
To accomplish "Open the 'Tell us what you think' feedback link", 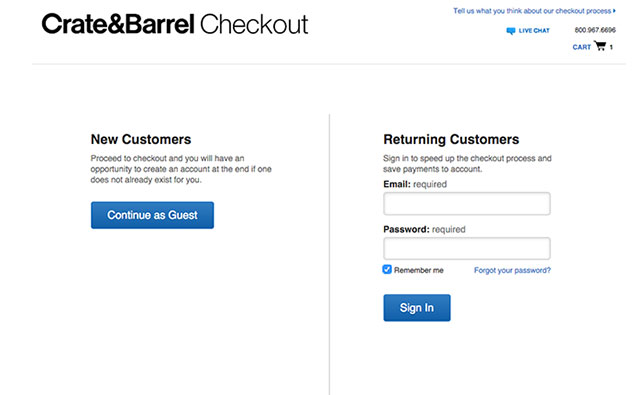I will coord(532,11).
